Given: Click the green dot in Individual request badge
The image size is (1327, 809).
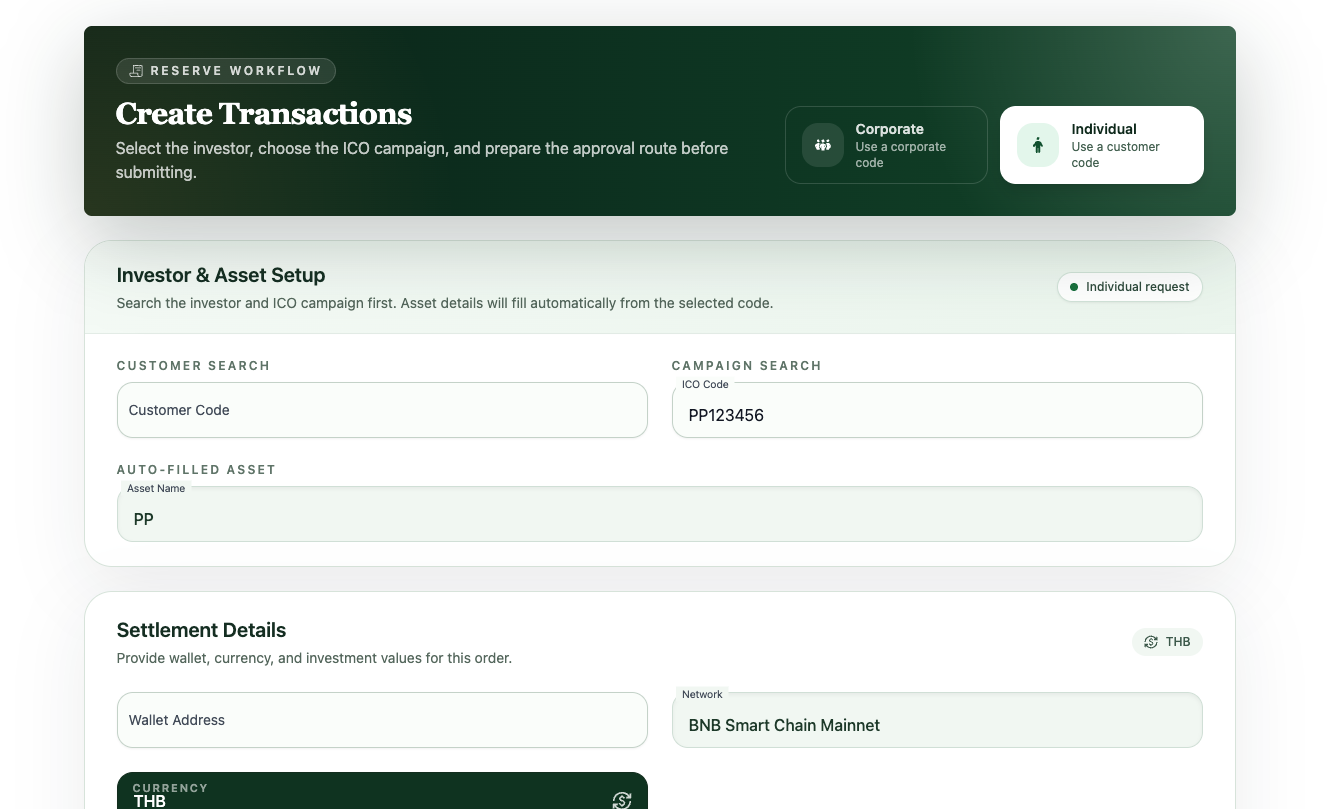Looking at the screenshot, I should [1074, 287].
